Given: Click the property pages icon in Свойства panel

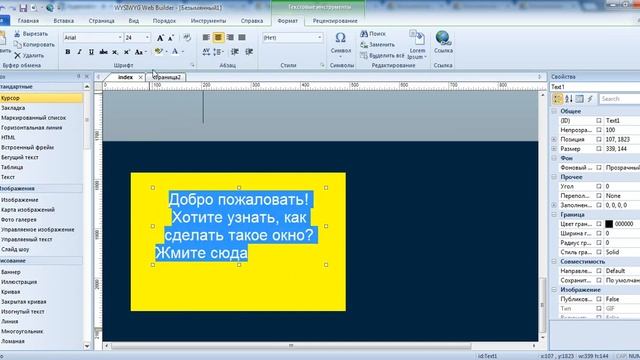Looking at the screenshot, I should (580, 99).
